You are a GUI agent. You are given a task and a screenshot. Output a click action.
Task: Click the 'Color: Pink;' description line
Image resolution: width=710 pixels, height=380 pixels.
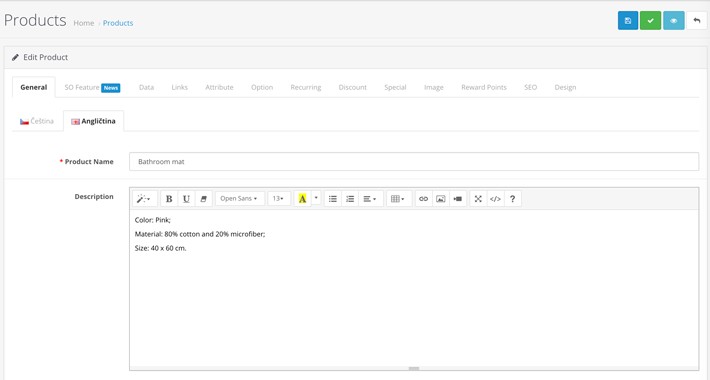click(x=153, y=220)
